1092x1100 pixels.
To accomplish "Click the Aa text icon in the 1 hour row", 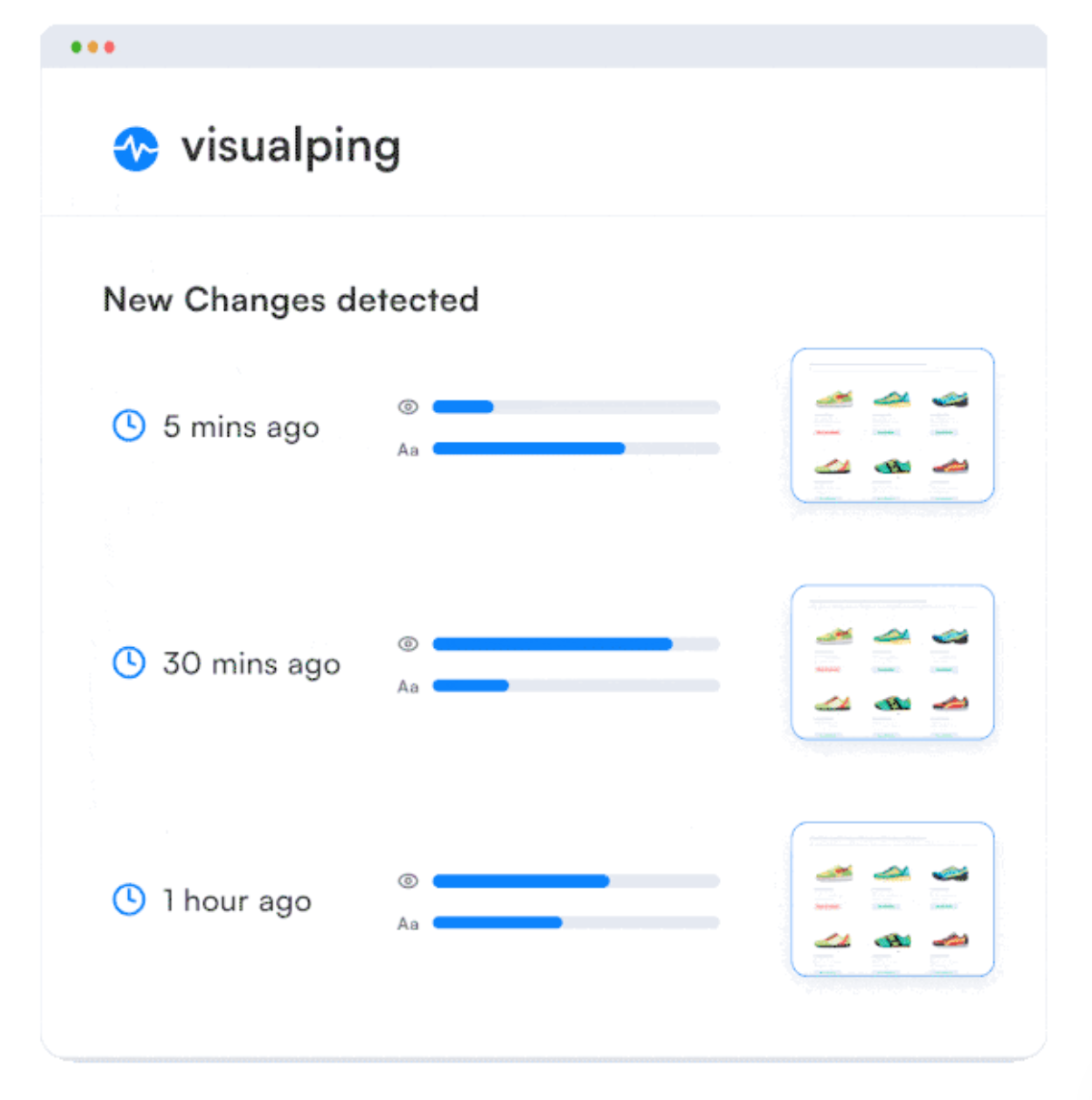I will point(408,924).
